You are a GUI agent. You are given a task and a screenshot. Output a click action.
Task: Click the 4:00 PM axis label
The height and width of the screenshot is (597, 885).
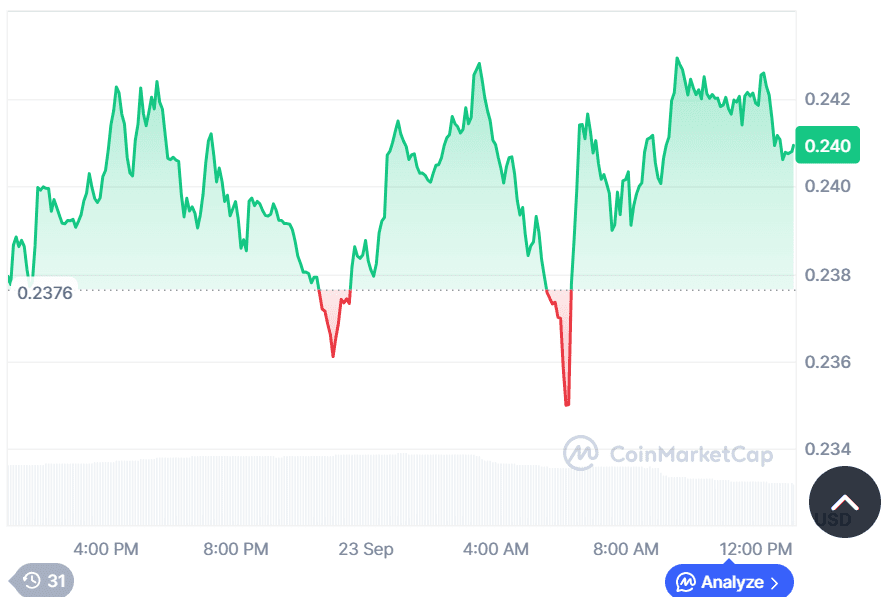[105, 550]
